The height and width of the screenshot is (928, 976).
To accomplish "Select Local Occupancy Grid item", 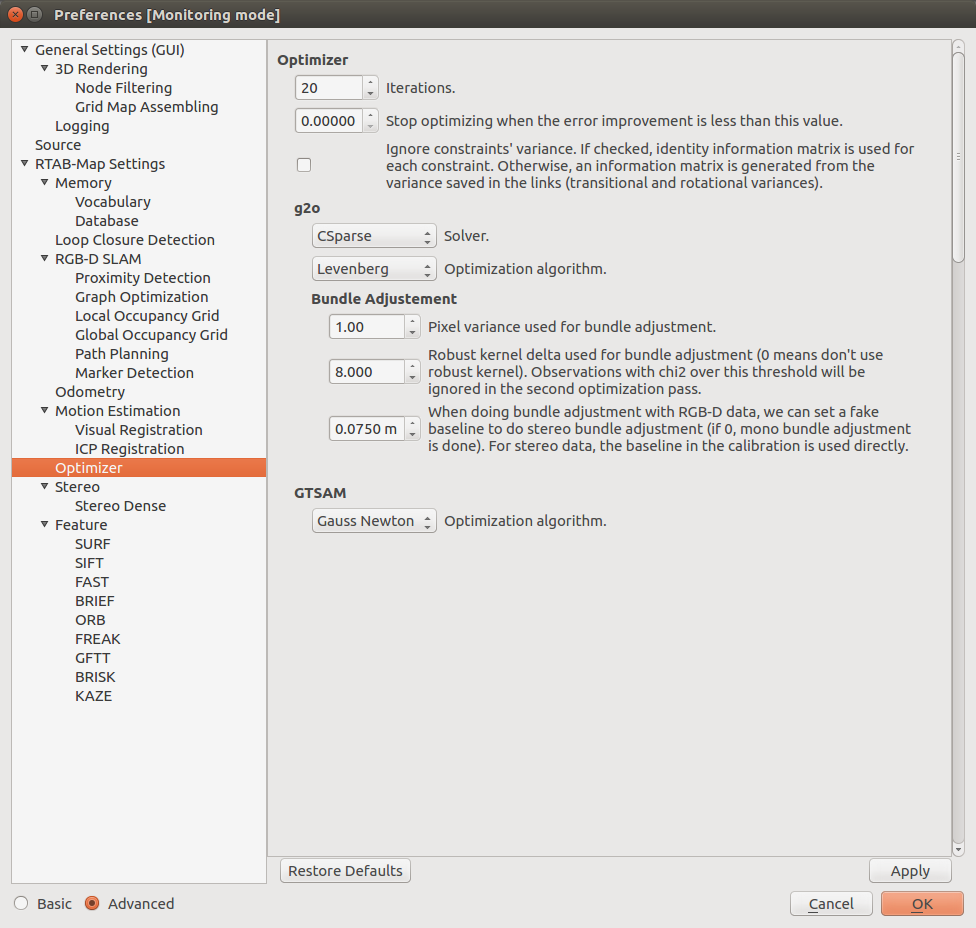I will coord(147,316).
